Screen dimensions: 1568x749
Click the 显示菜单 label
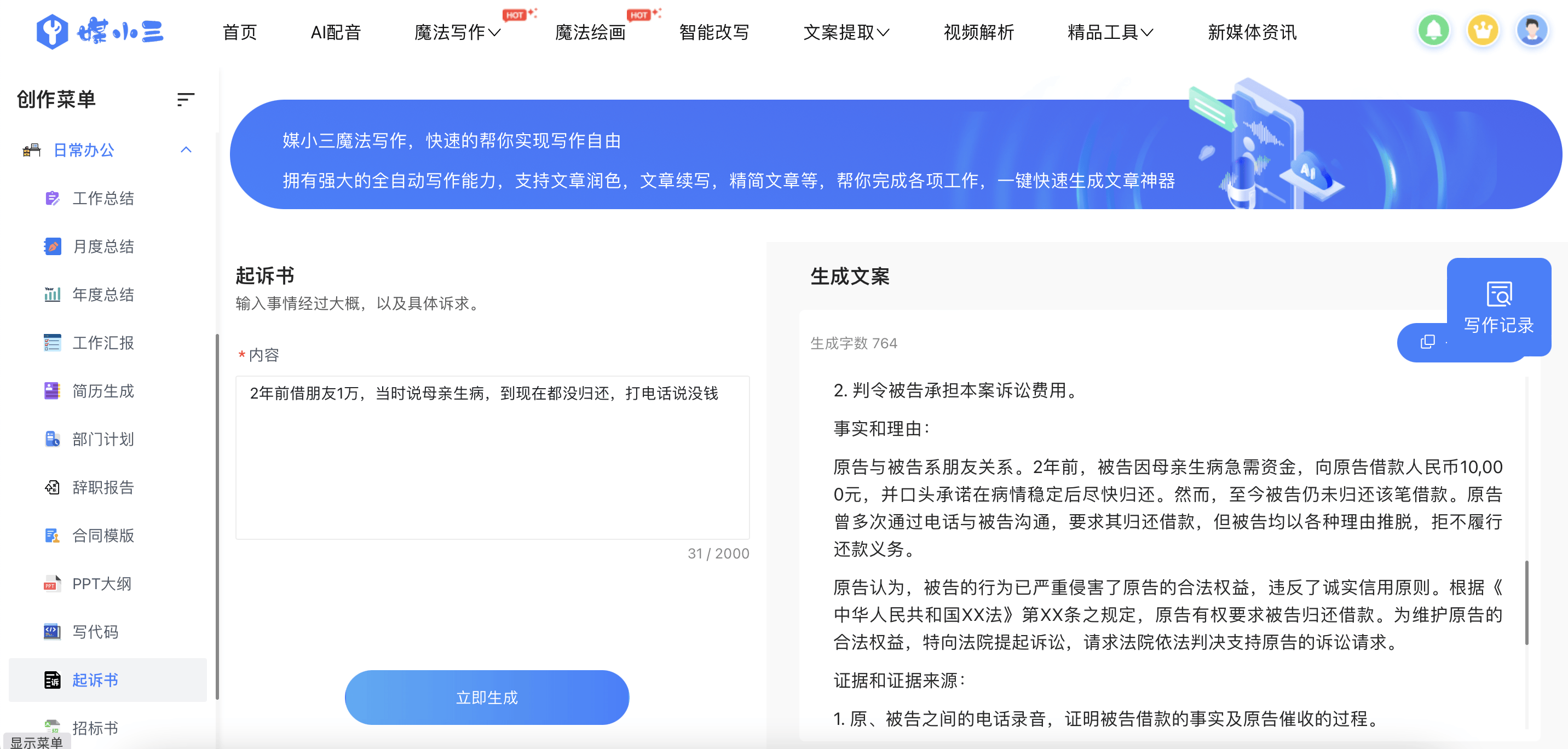[x=37, y=742]
